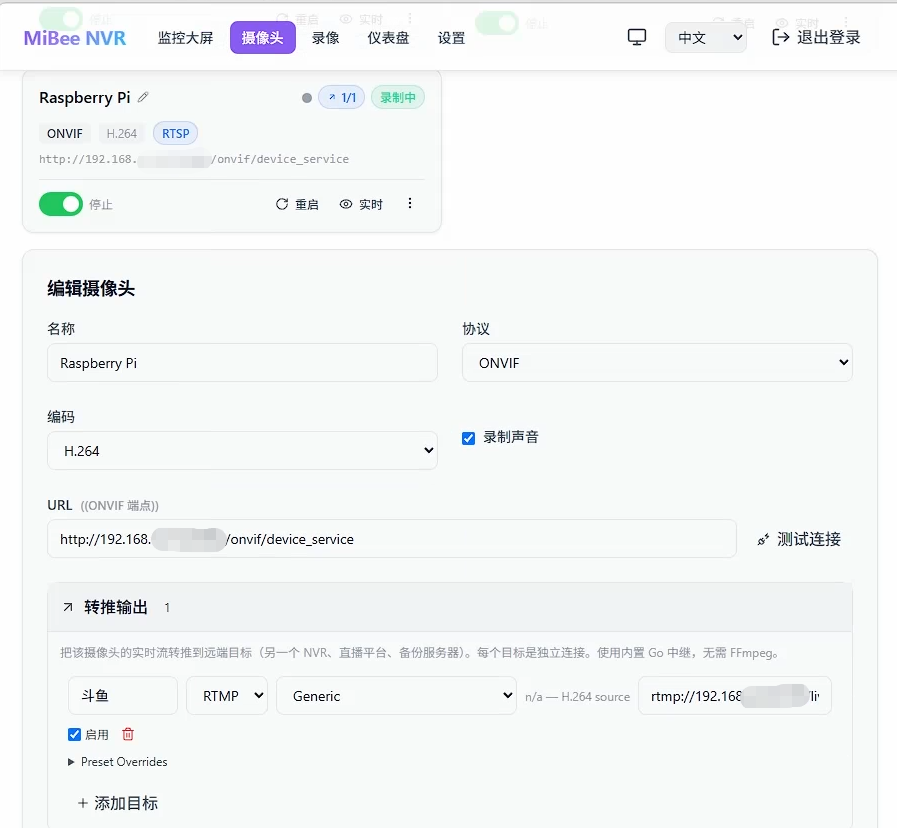The height and width of the screenshot is (828, 897).
Task: Click 退出登录 to log out
Action: pos(816,37)
